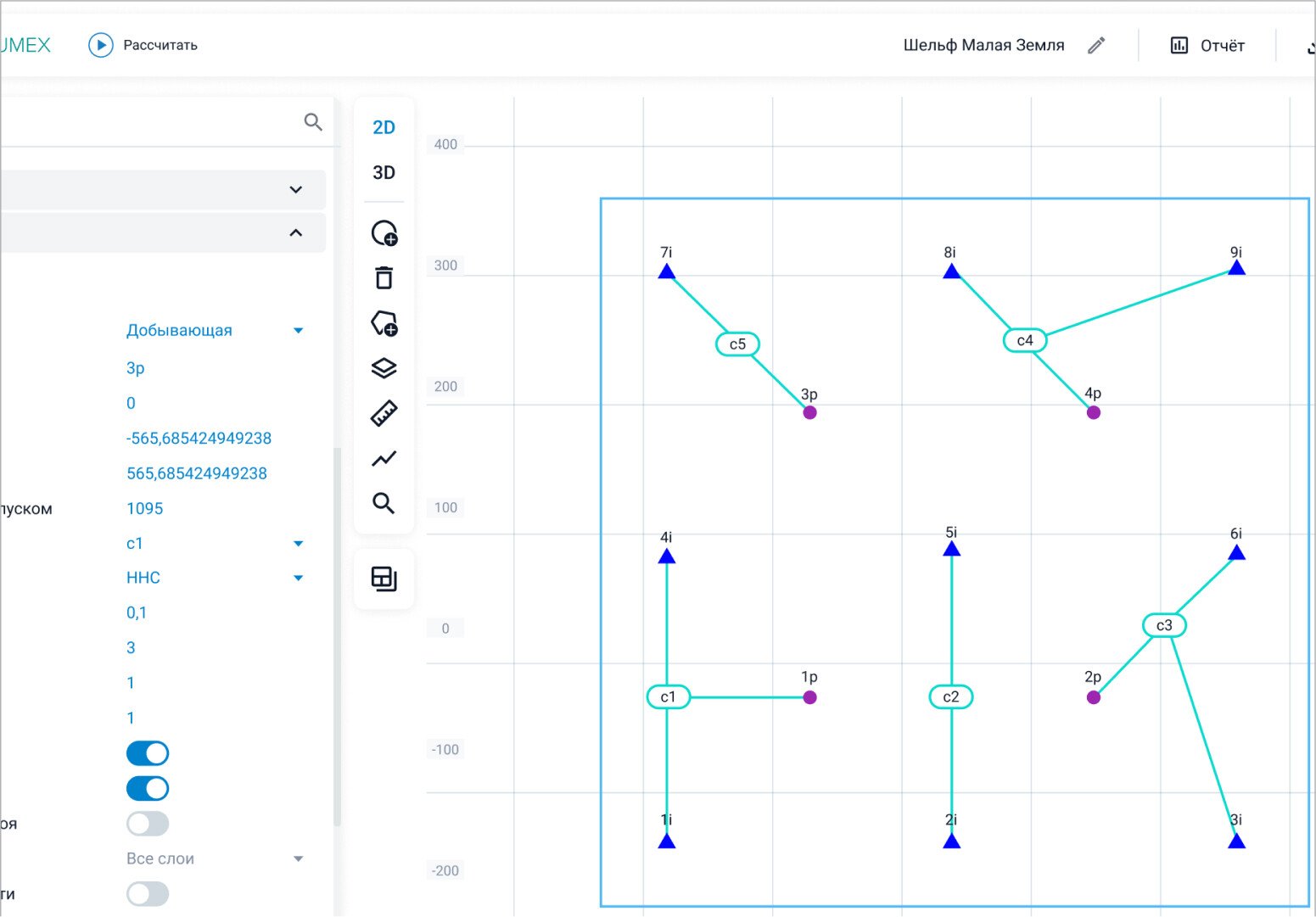Switch to 3D view tab
The height and width of the screenshot is (917, 1316).
384,173
